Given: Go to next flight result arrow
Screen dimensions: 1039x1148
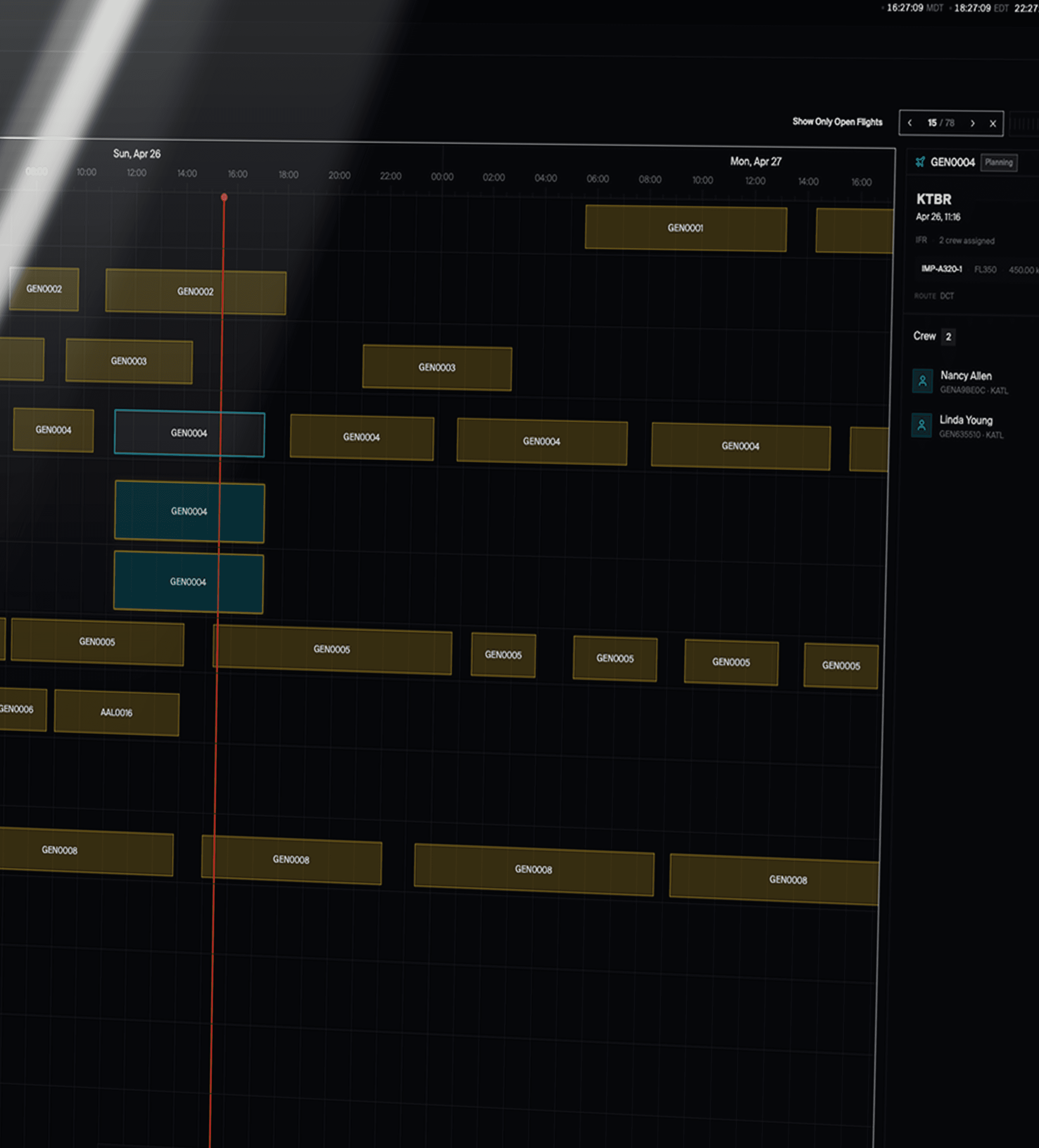Looking at the screenshot, I should tap(972, 123).
